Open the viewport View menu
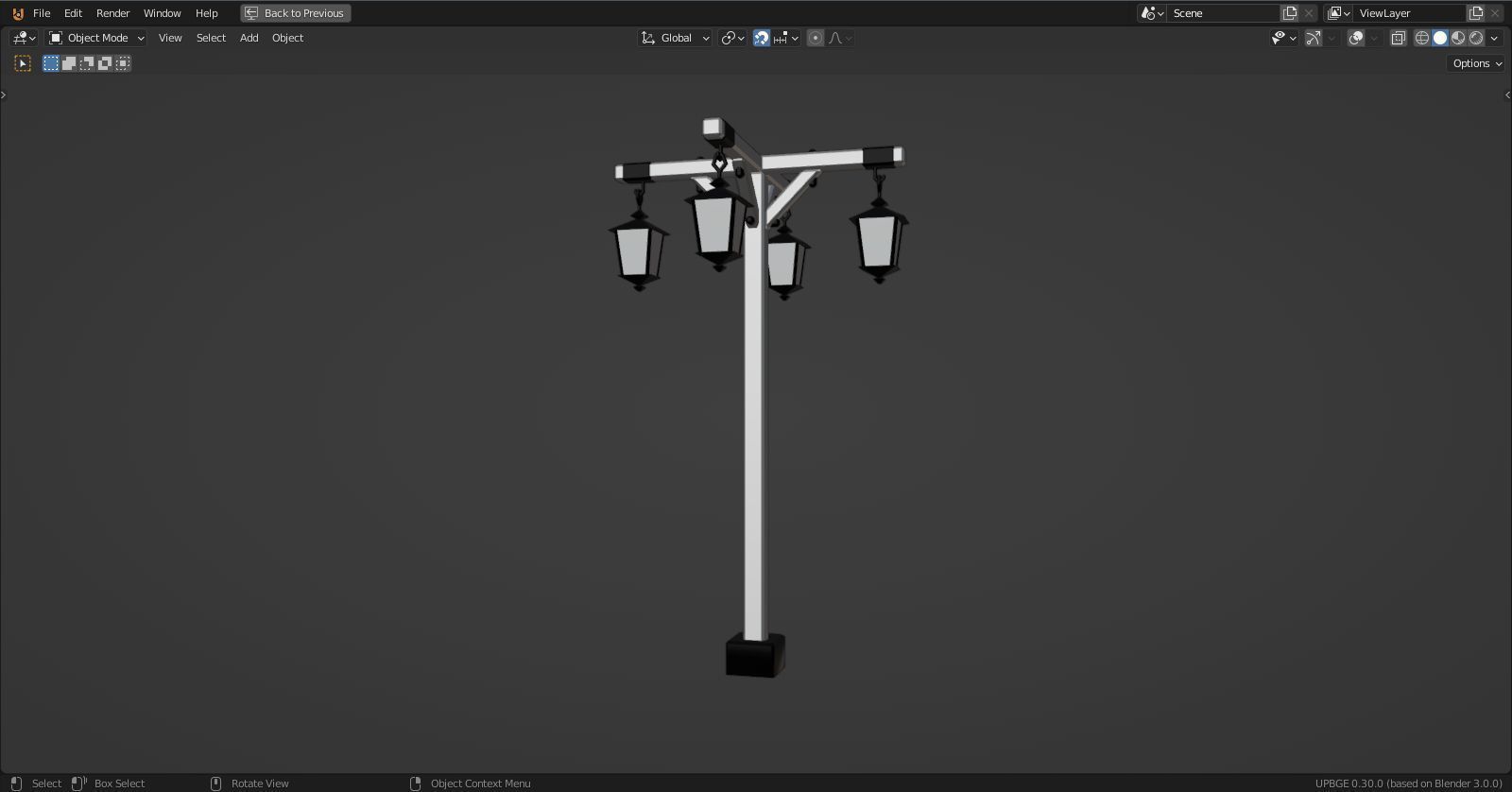The image size is (1512, 792). pos(170,38)
